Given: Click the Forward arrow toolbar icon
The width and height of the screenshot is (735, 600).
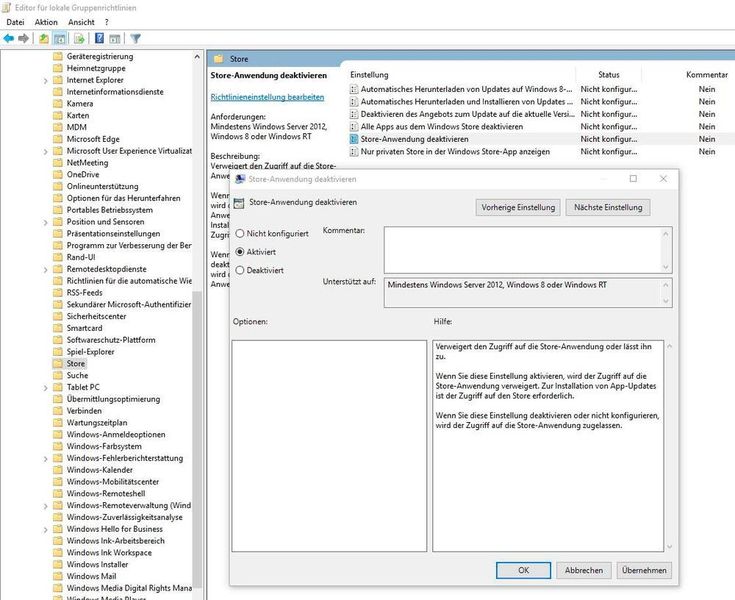Looking at the screenshot, I should [x=23, y=38].
